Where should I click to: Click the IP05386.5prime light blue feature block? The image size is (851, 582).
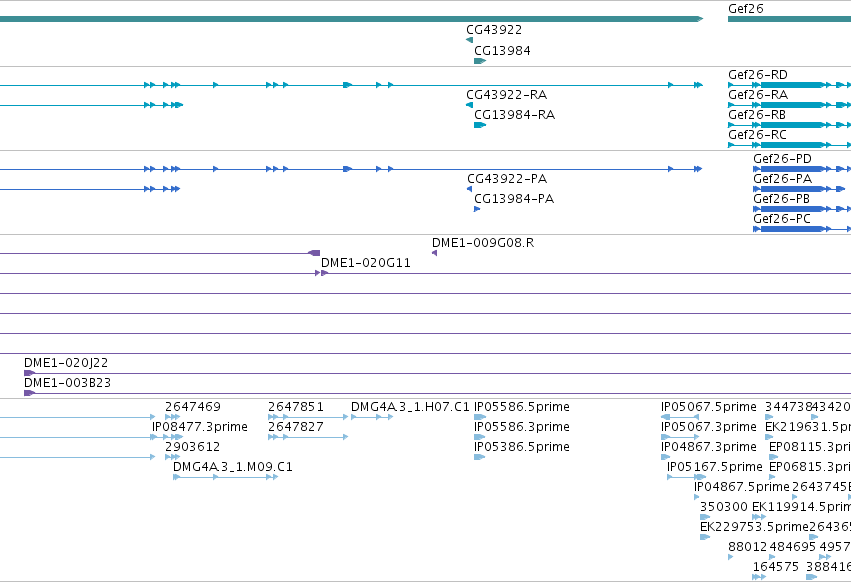click(479, 457)
